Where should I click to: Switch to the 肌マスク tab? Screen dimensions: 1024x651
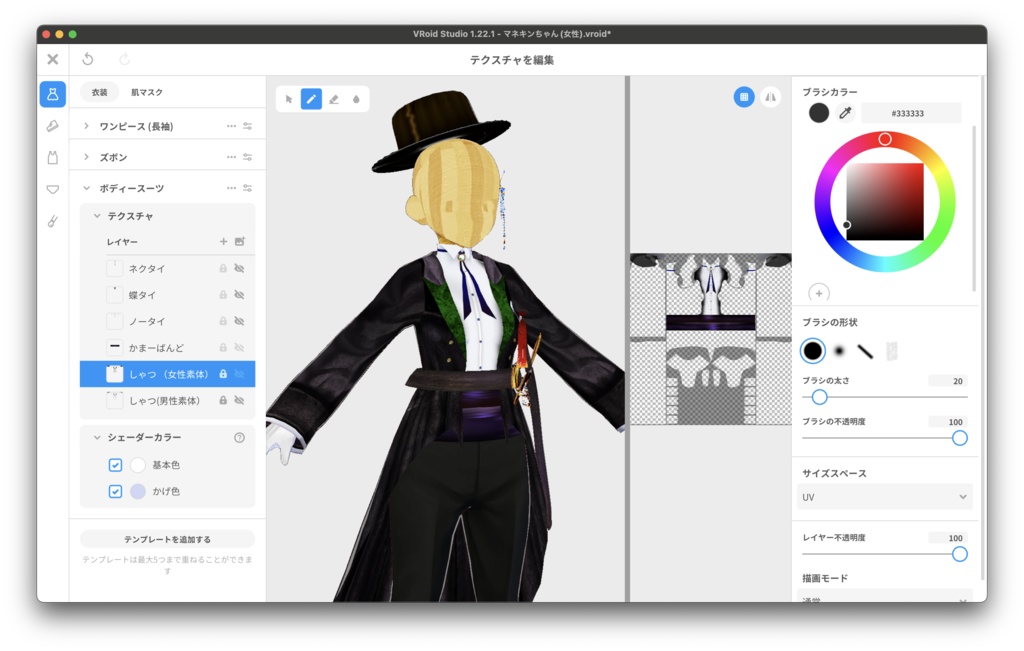pos(147,92)
